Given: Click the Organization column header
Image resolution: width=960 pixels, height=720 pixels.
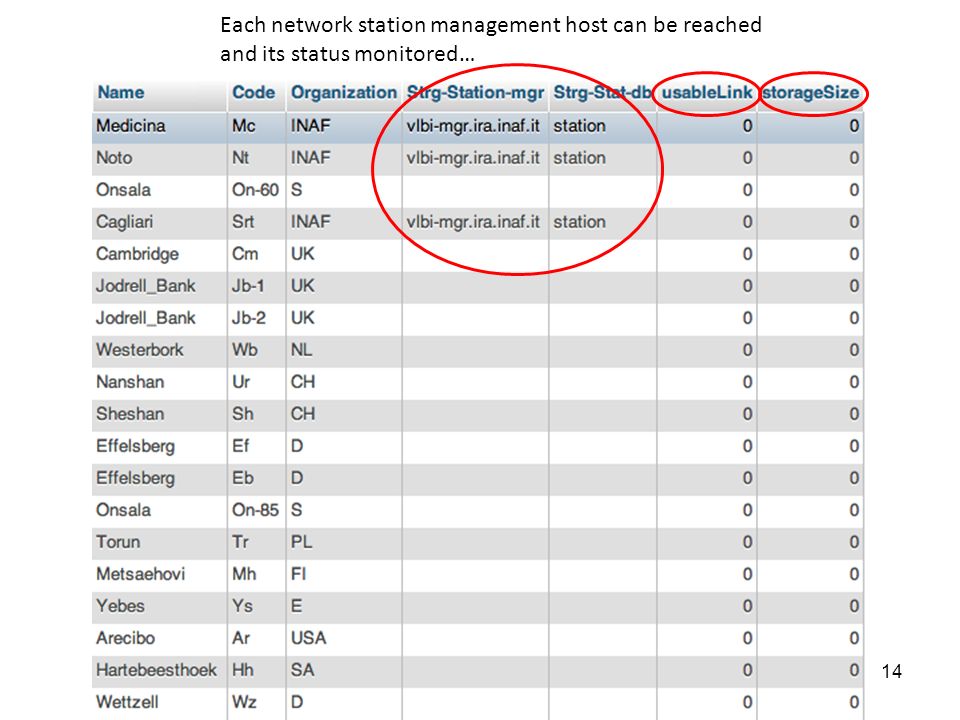Looking at the screenshot, I should (343, 92).
